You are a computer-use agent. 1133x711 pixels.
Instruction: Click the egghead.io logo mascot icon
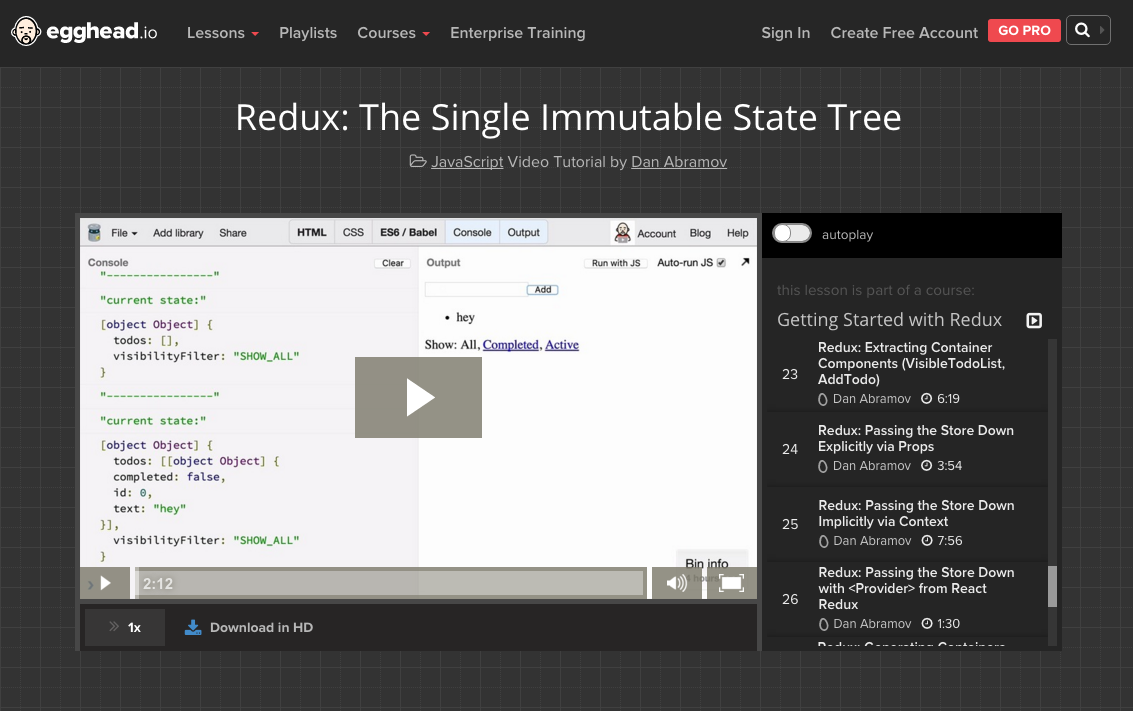(x=26, y=31)
